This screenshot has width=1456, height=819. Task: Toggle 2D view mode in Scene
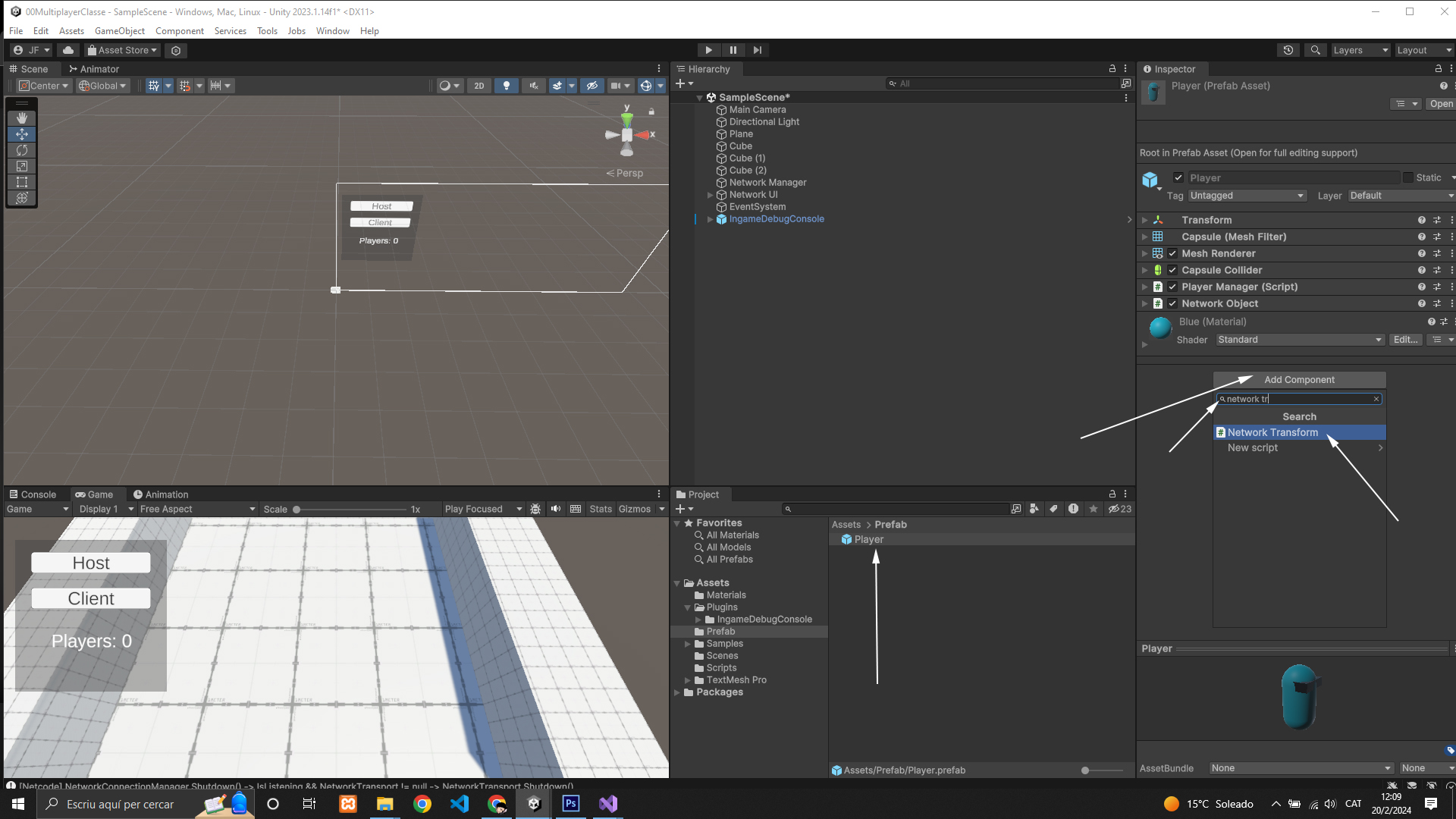pos(479,86)
